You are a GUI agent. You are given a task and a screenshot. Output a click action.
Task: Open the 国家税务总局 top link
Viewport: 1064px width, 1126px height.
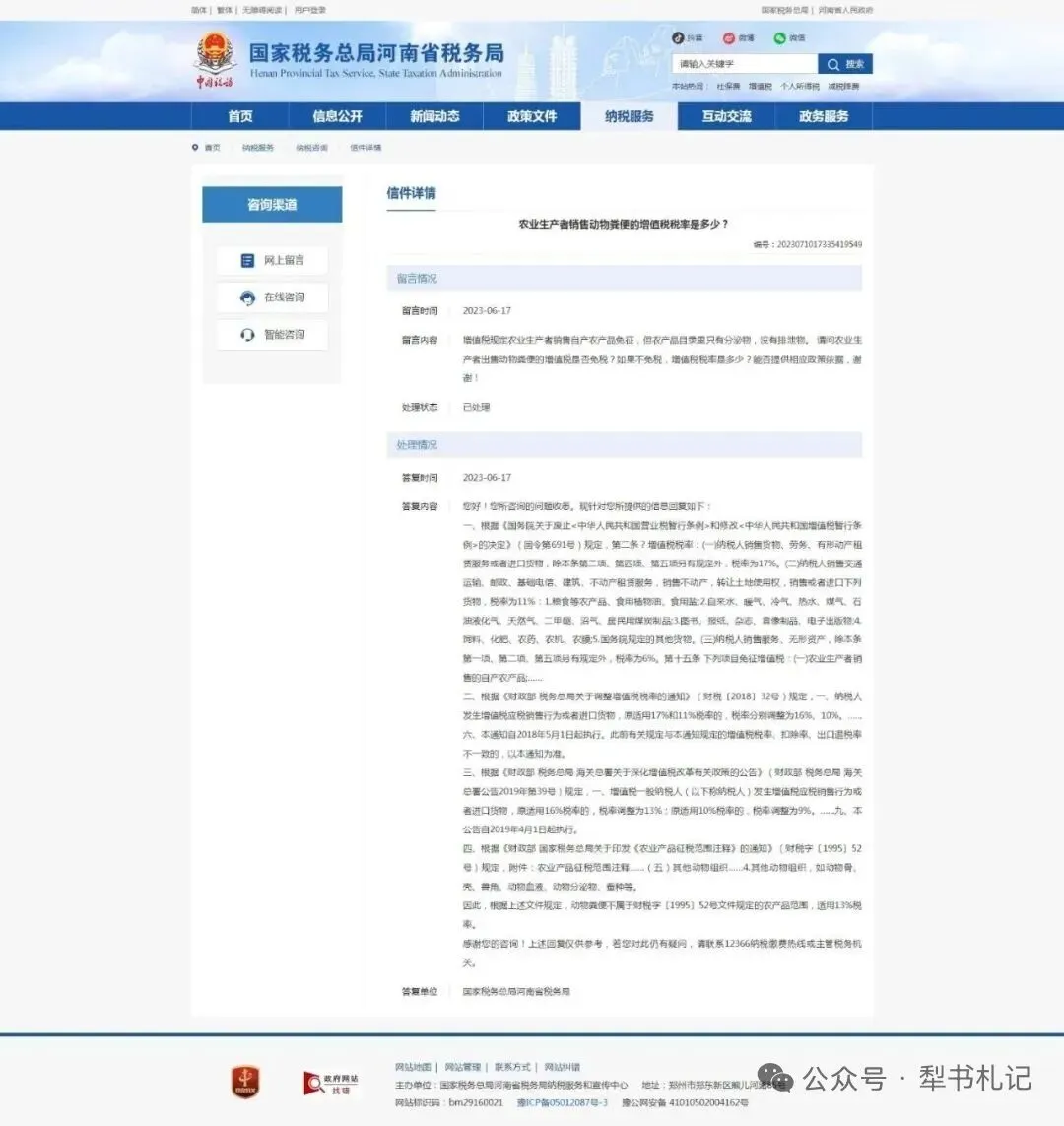[x=785, y=10]
